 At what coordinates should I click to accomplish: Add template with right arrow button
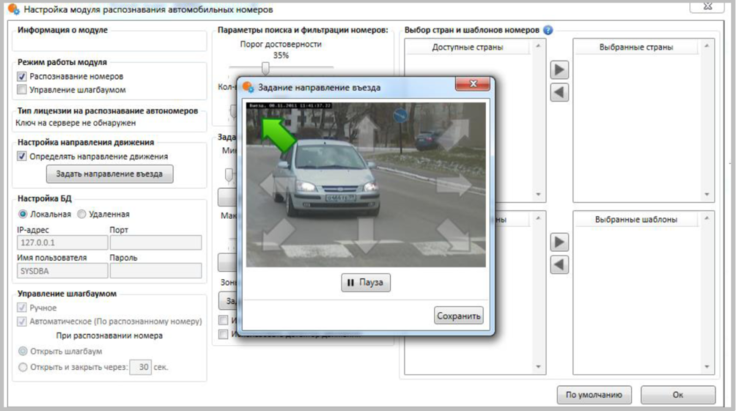pyautogui.click(x=559, y=242)
